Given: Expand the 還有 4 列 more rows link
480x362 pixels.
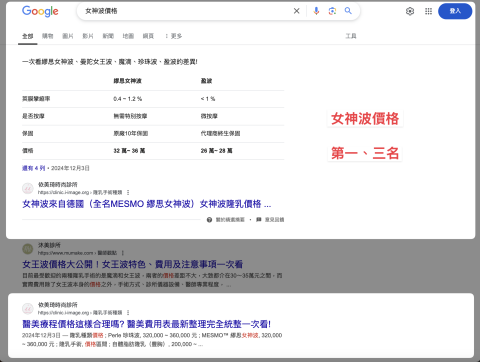Looking at the screenshot, I should (33, 168).
